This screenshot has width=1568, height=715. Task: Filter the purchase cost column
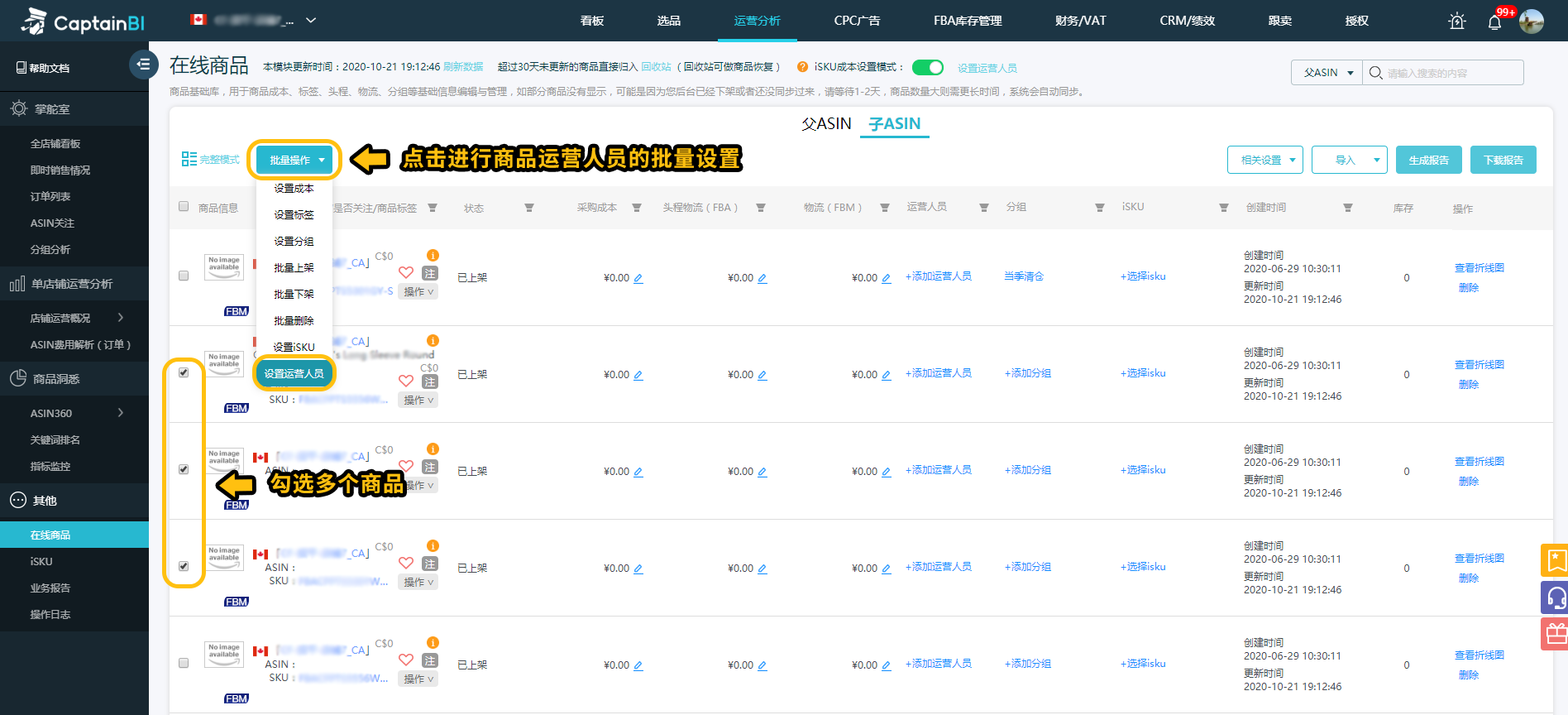tap(637, 208)
